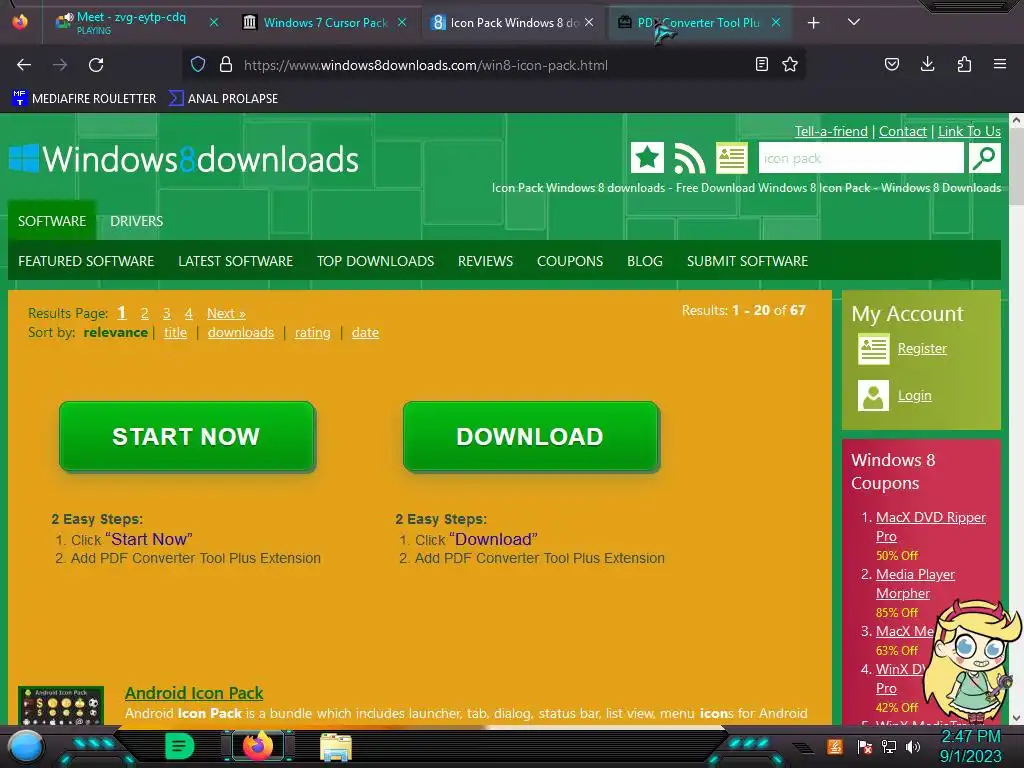The image size is (1024, 768).
Task: Open LATEST SOFTWARE menu item
Action: 236,261
